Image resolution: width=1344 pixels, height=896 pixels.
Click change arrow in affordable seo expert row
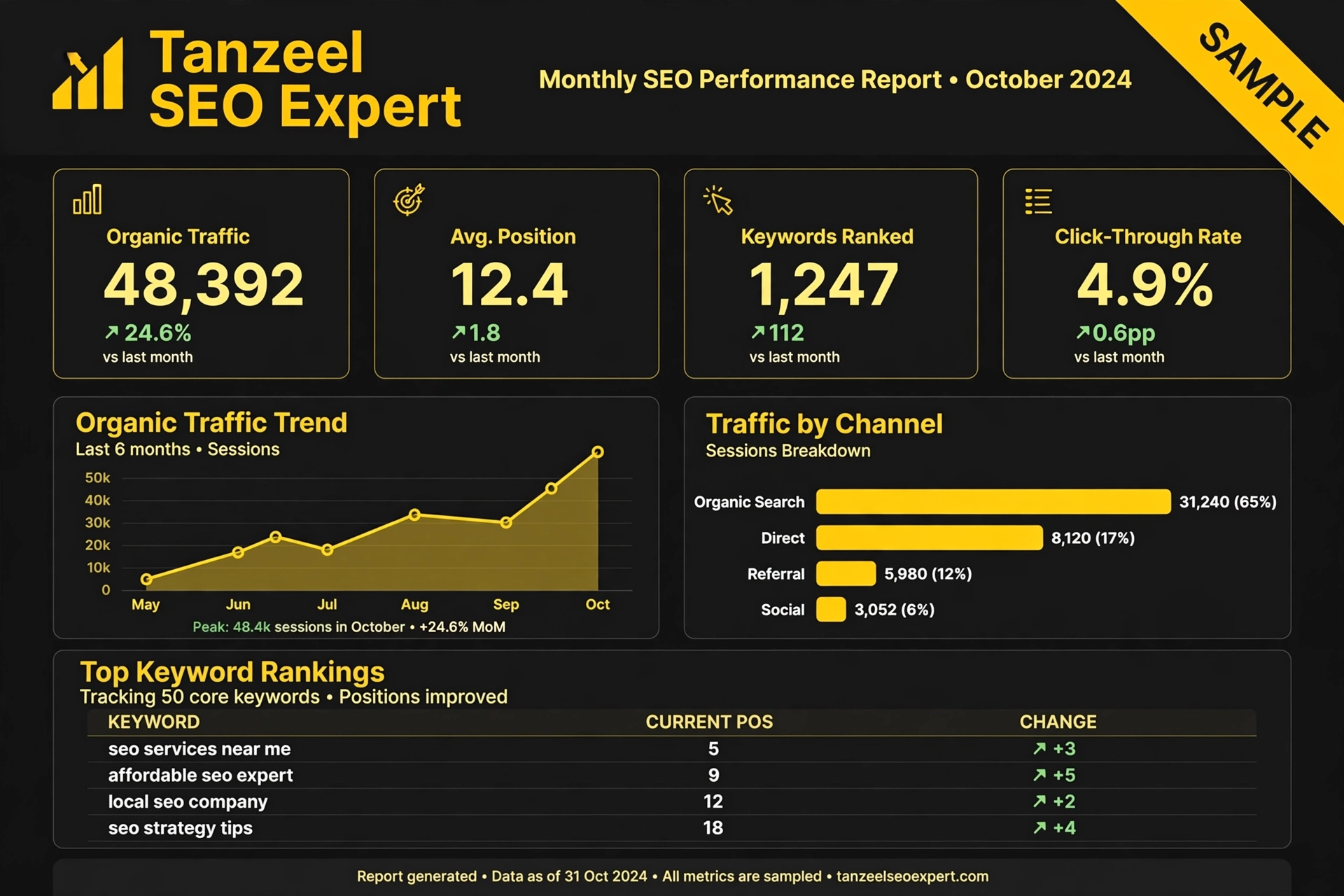point(1039,775)
